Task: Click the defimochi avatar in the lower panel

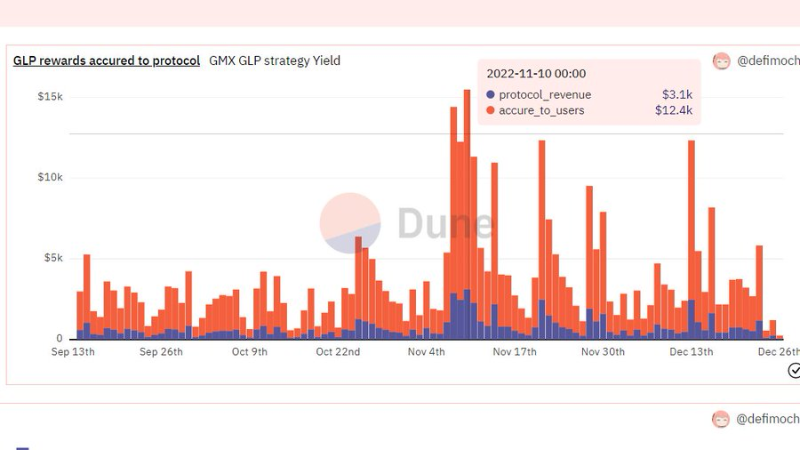Action: 721,419
